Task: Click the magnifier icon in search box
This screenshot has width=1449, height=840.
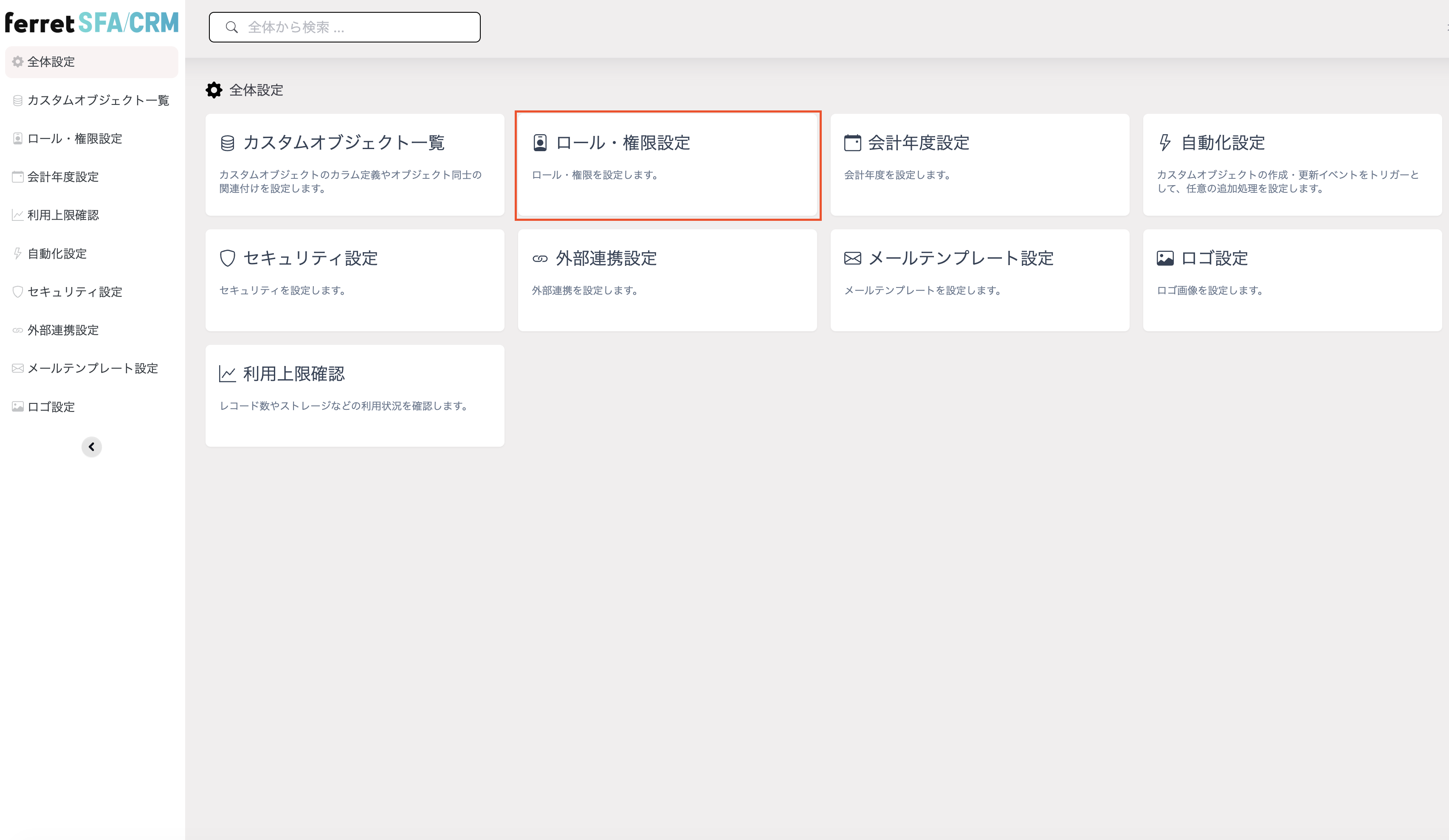Action: pyautogui.click(x=232, y=27)
